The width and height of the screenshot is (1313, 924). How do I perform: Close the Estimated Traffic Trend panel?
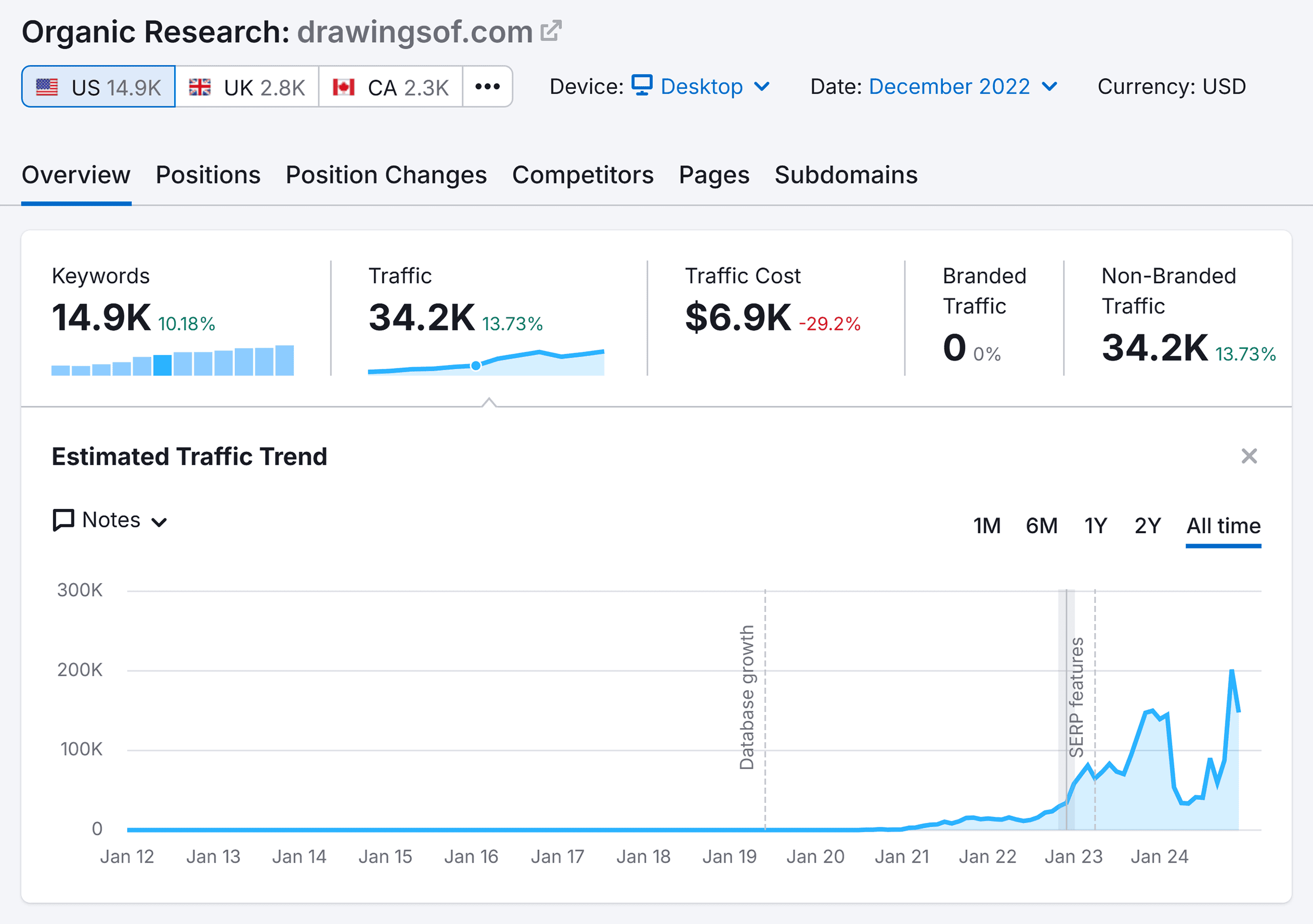tap(1249, 456)
